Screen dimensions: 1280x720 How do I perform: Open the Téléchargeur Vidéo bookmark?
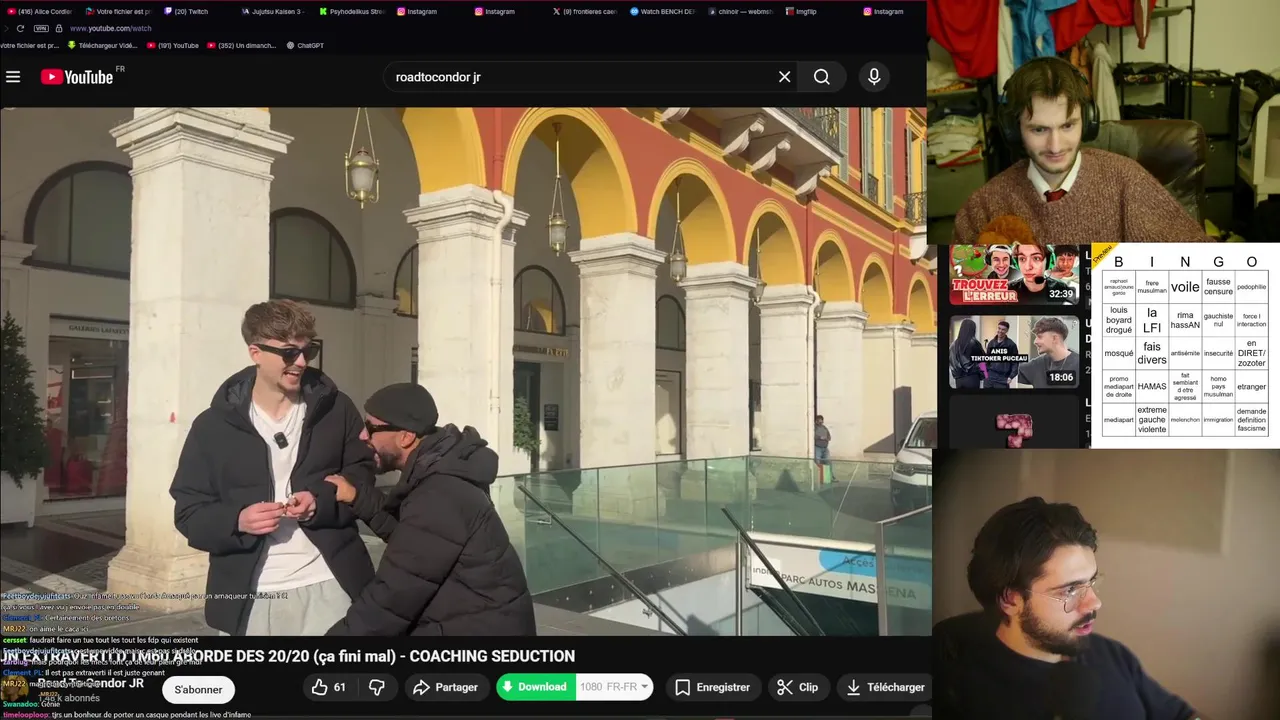click(x=102, y=45)
